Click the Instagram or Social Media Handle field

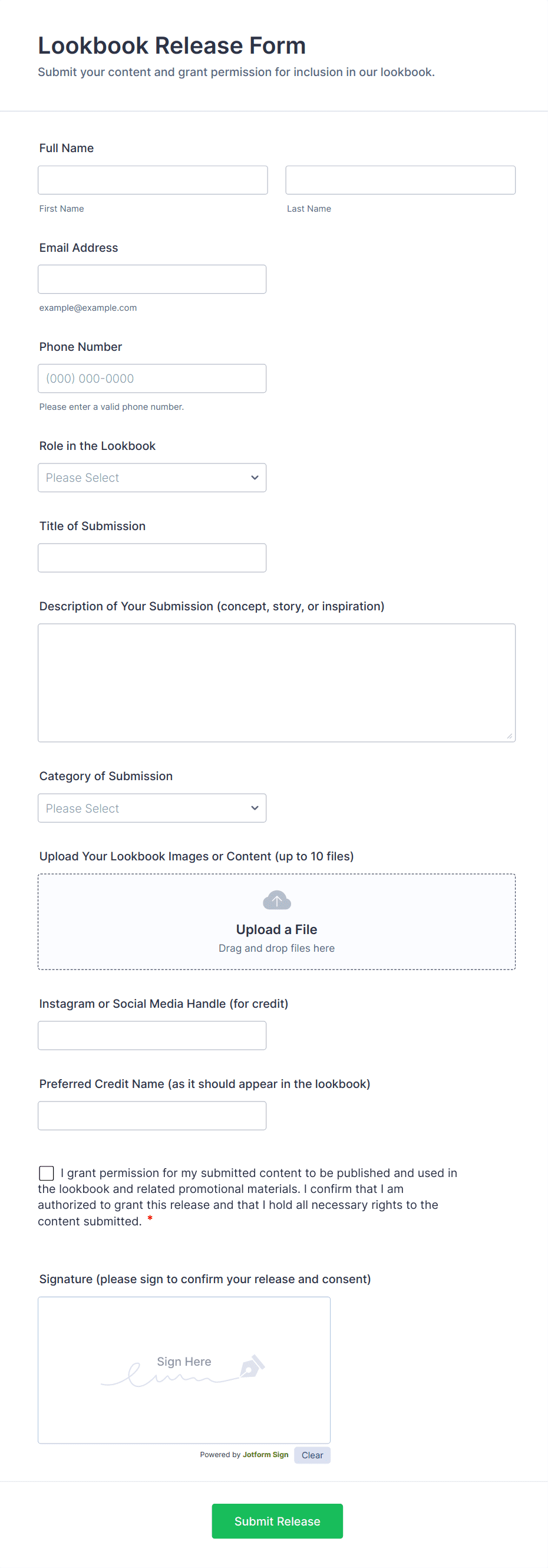pos(152,1035)
